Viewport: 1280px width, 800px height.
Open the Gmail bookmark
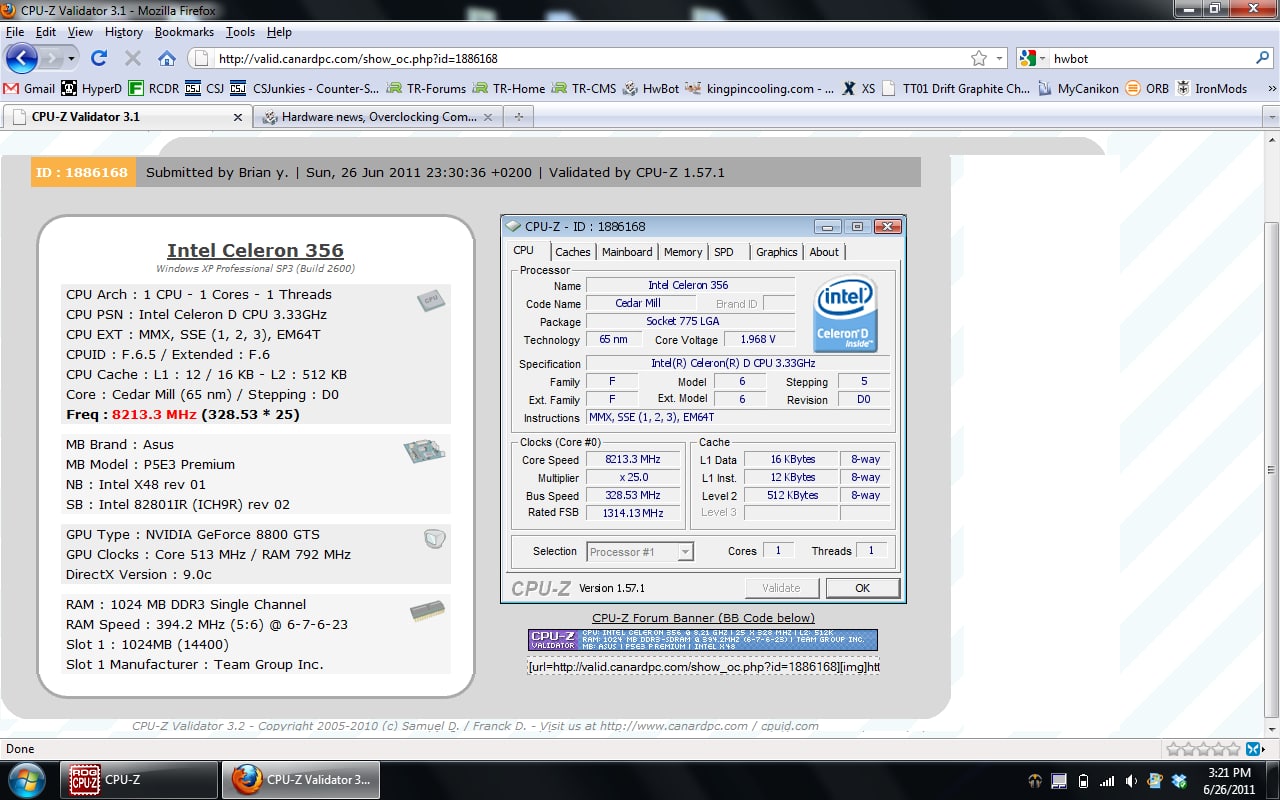click(29, 88)
